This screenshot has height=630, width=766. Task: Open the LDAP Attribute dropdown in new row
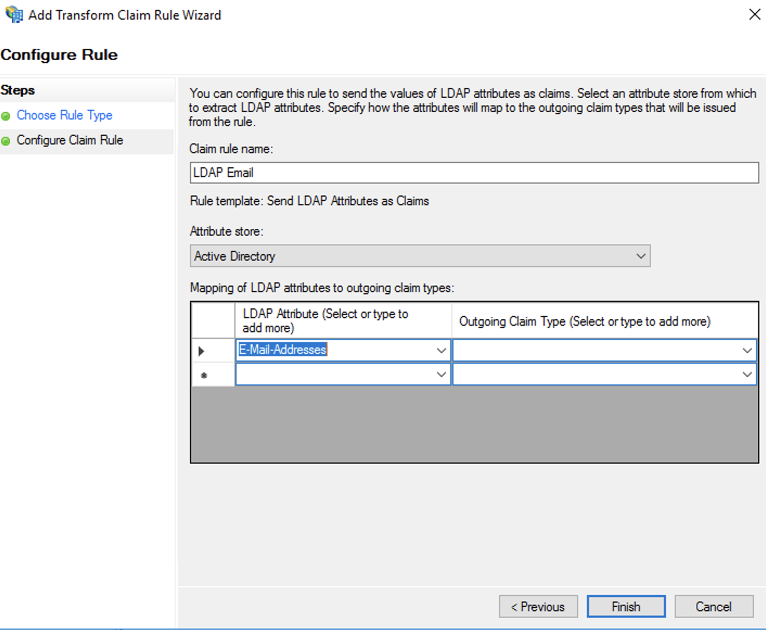[441, 374]
